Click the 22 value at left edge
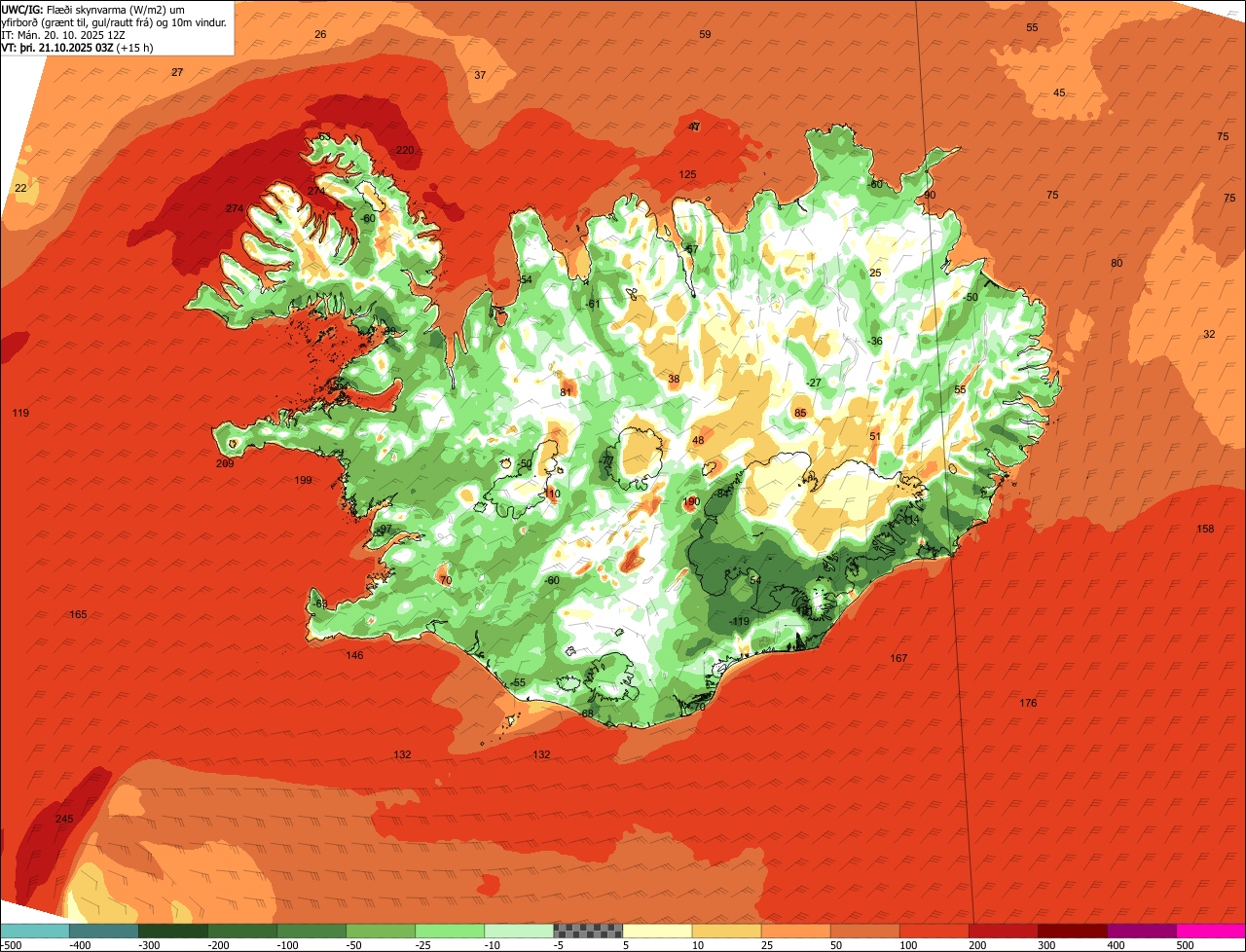 tap(20, 188)
